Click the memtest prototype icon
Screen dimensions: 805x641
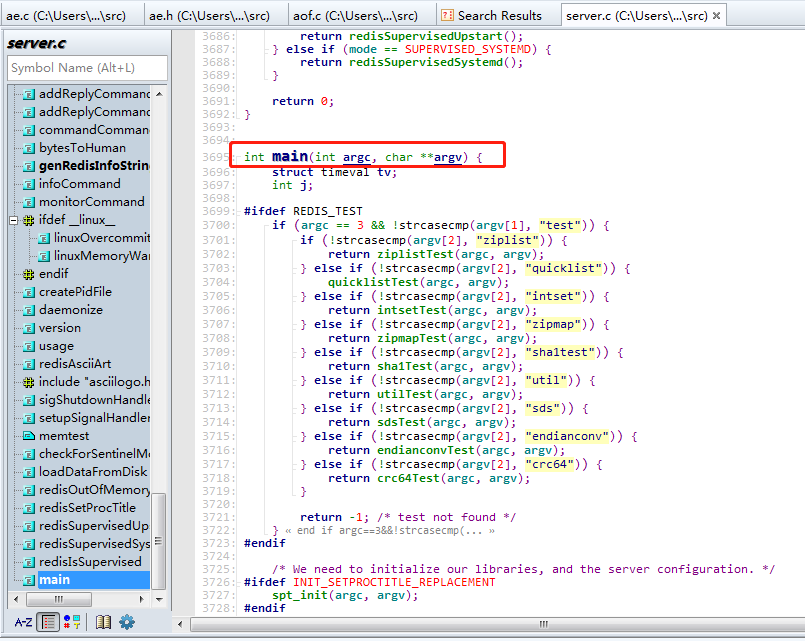coord(29,436)
